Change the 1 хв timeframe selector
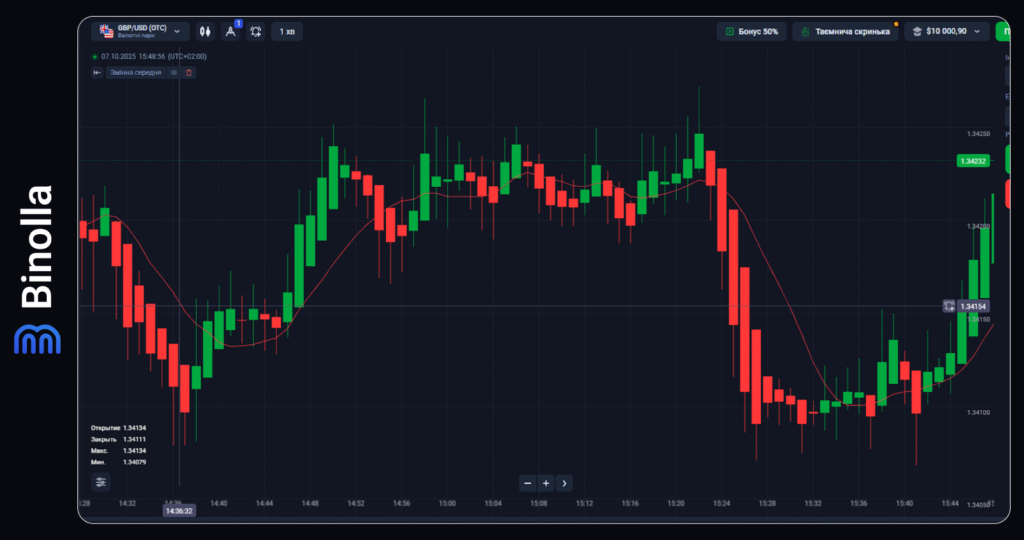The width and height of the screenshot is (1024, 540). tap(287, 32)
